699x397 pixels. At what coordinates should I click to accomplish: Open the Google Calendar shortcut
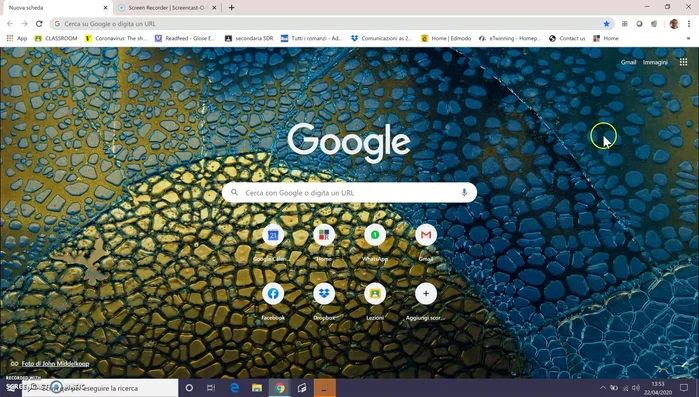pyautogui.click(x=273, y=235)
